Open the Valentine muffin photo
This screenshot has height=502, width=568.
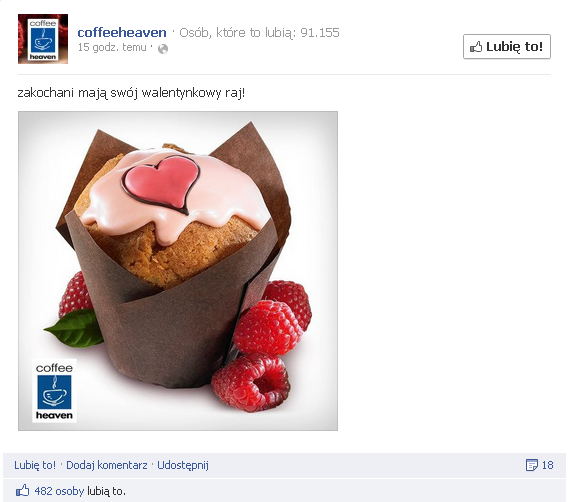(x=178, y=271)
